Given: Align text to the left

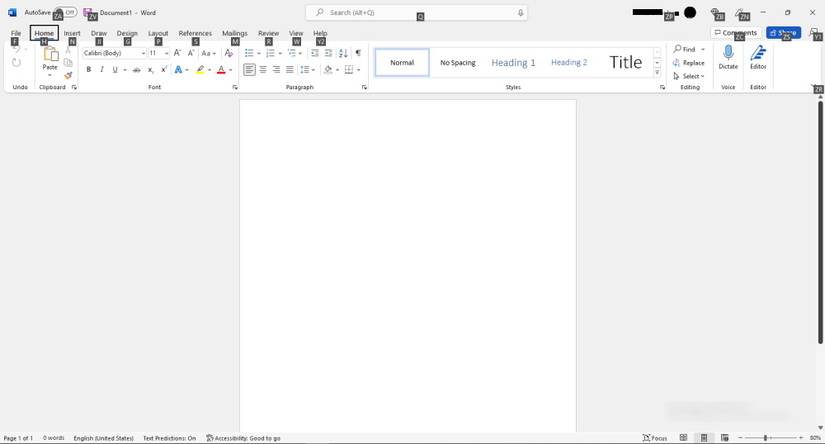Looking at the screenshot, I should 249,69.
